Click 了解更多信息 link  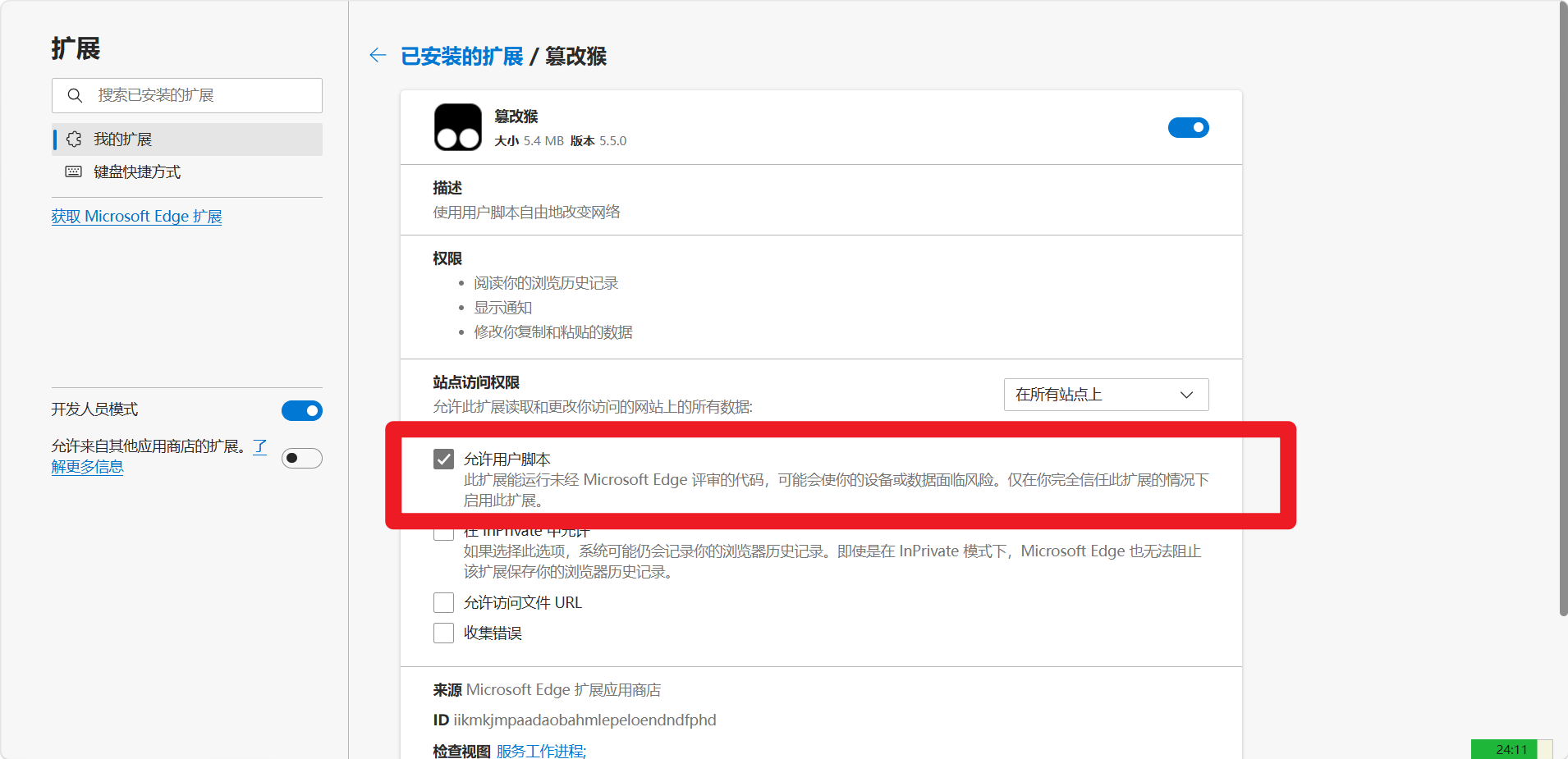point(87,466)
